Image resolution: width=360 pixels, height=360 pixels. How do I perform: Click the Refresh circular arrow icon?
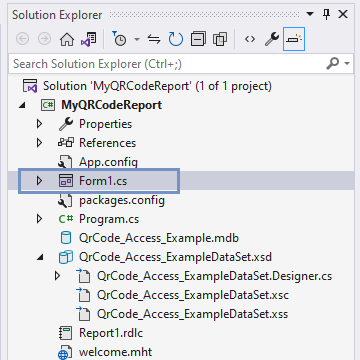pos(176,39)
